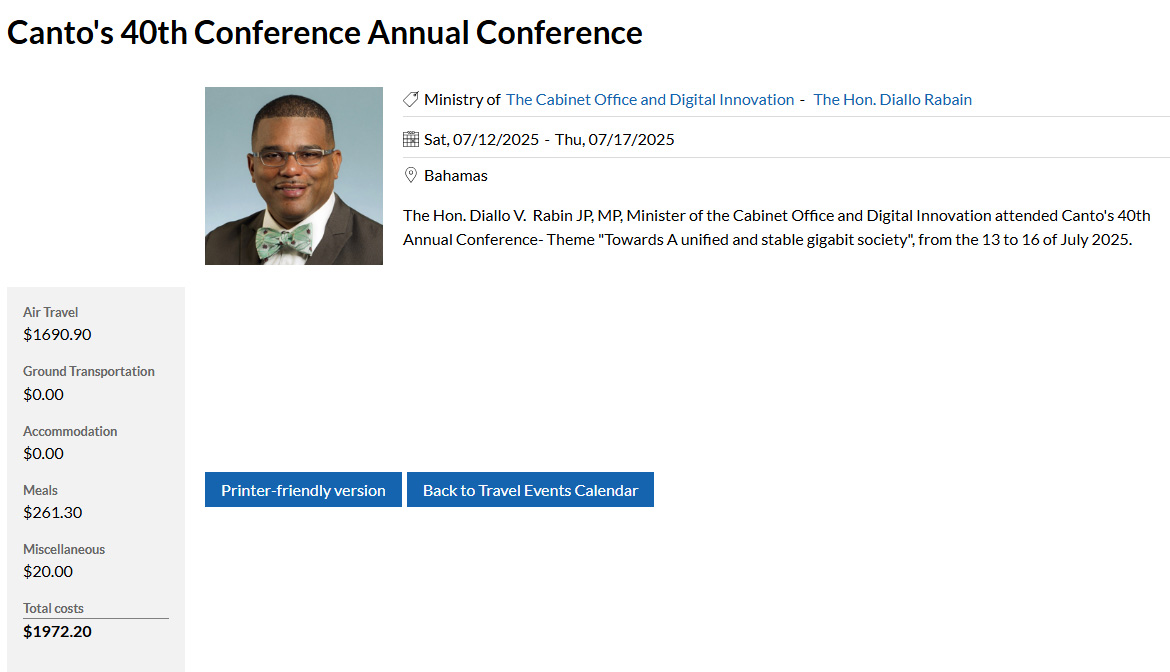This screenshot has height=672, width=1170.
Task: Click the end date Thu, 07/17/2025
Action: (x=615, y=139)
